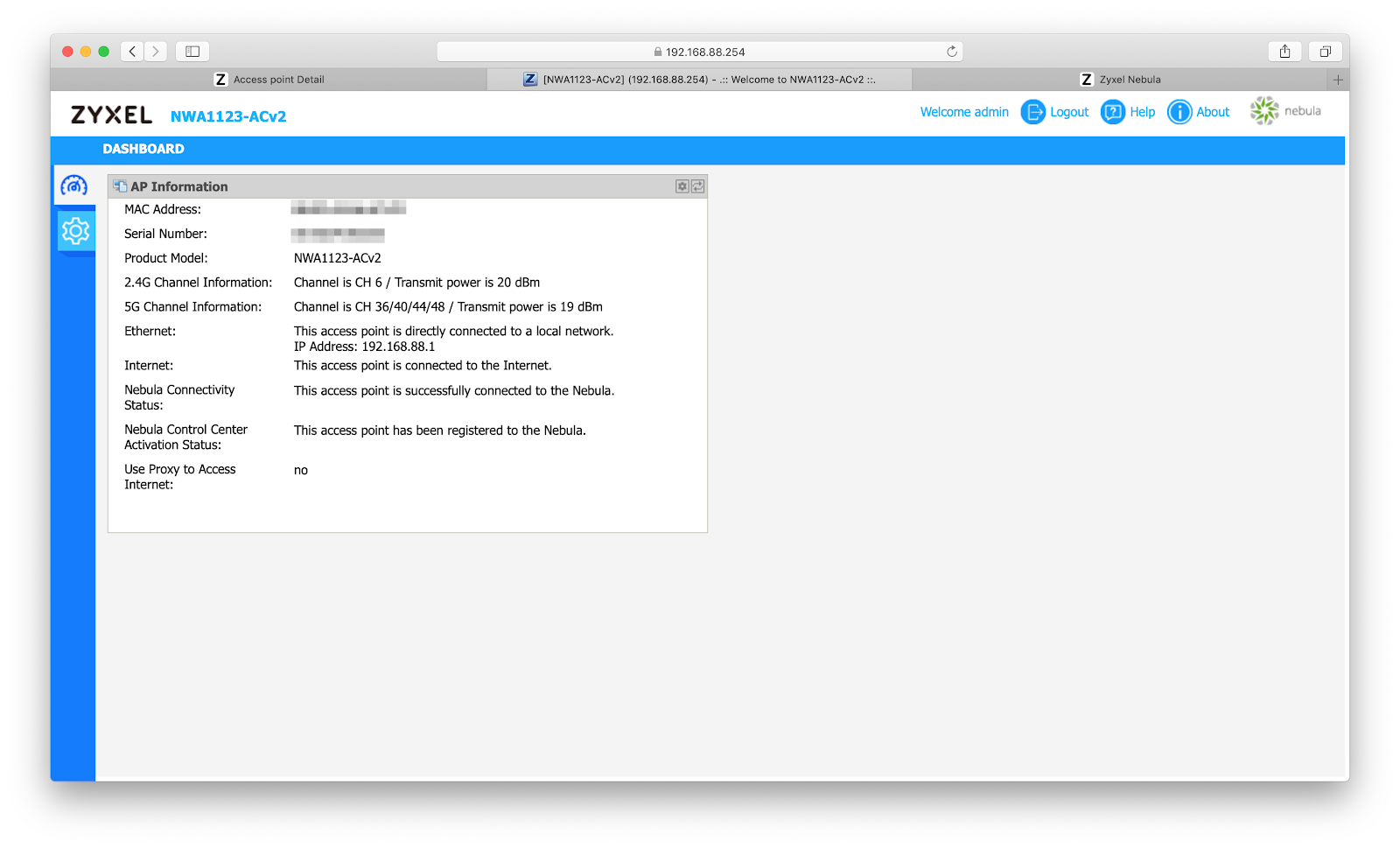Click the 2.4G Channel Information label
1400x848 pixels.
pos(199,283)
